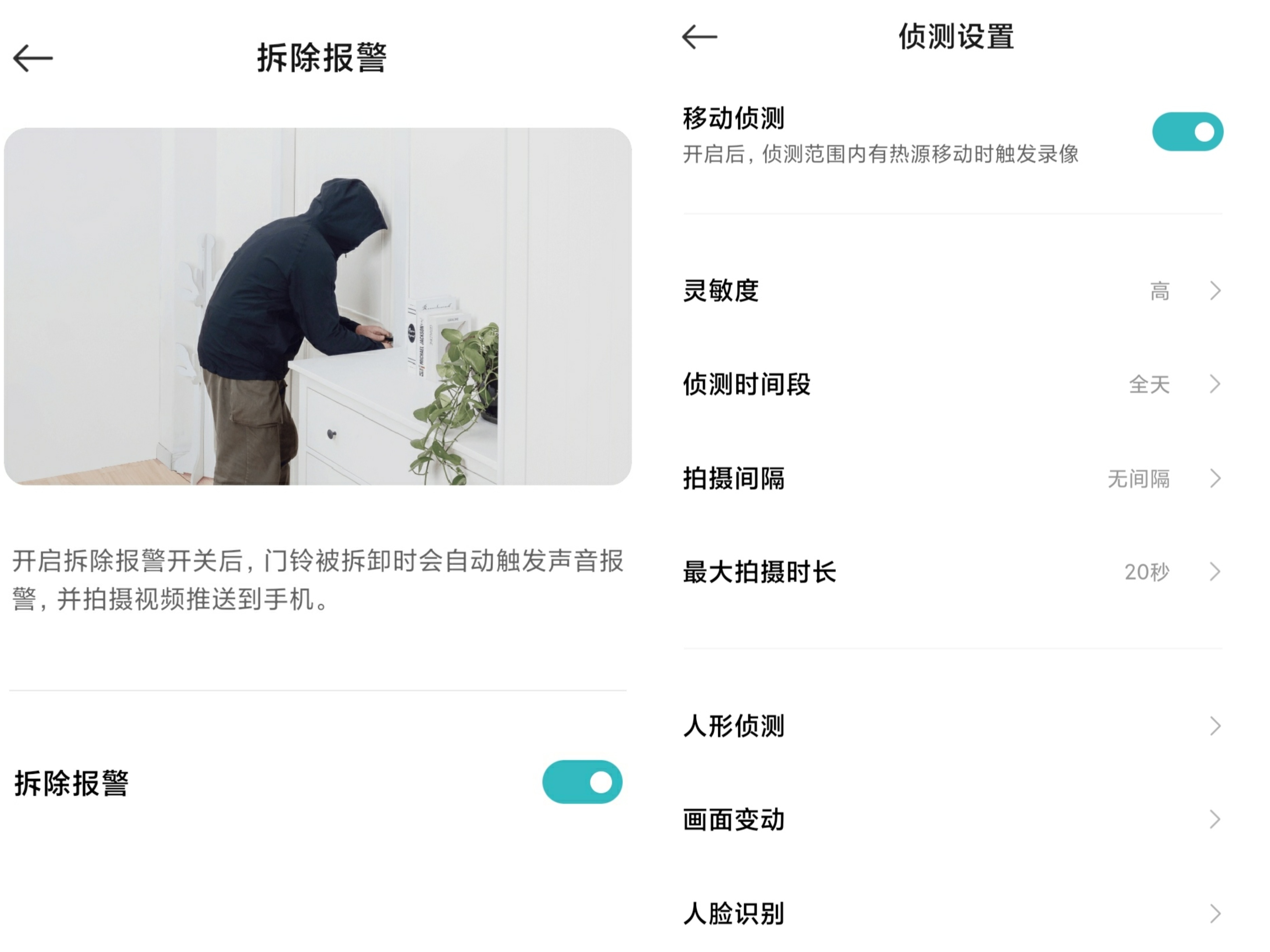Toggle the 拆除报警 switch off
This screenshot has width=1270, height=952.
pyautogui.click(x=582, y=782)
